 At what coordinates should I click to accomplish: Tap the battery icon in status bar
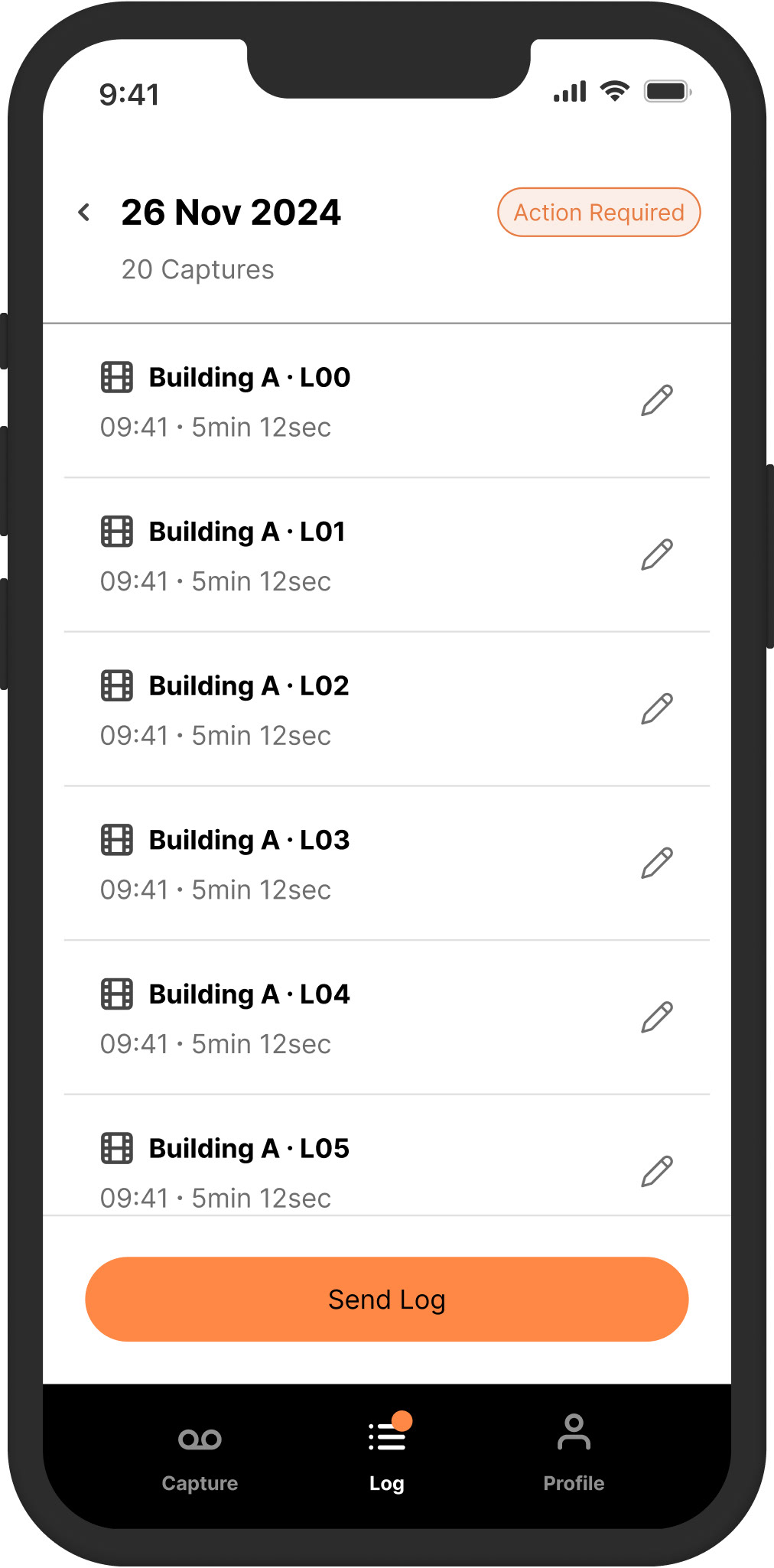coord(668,93)
